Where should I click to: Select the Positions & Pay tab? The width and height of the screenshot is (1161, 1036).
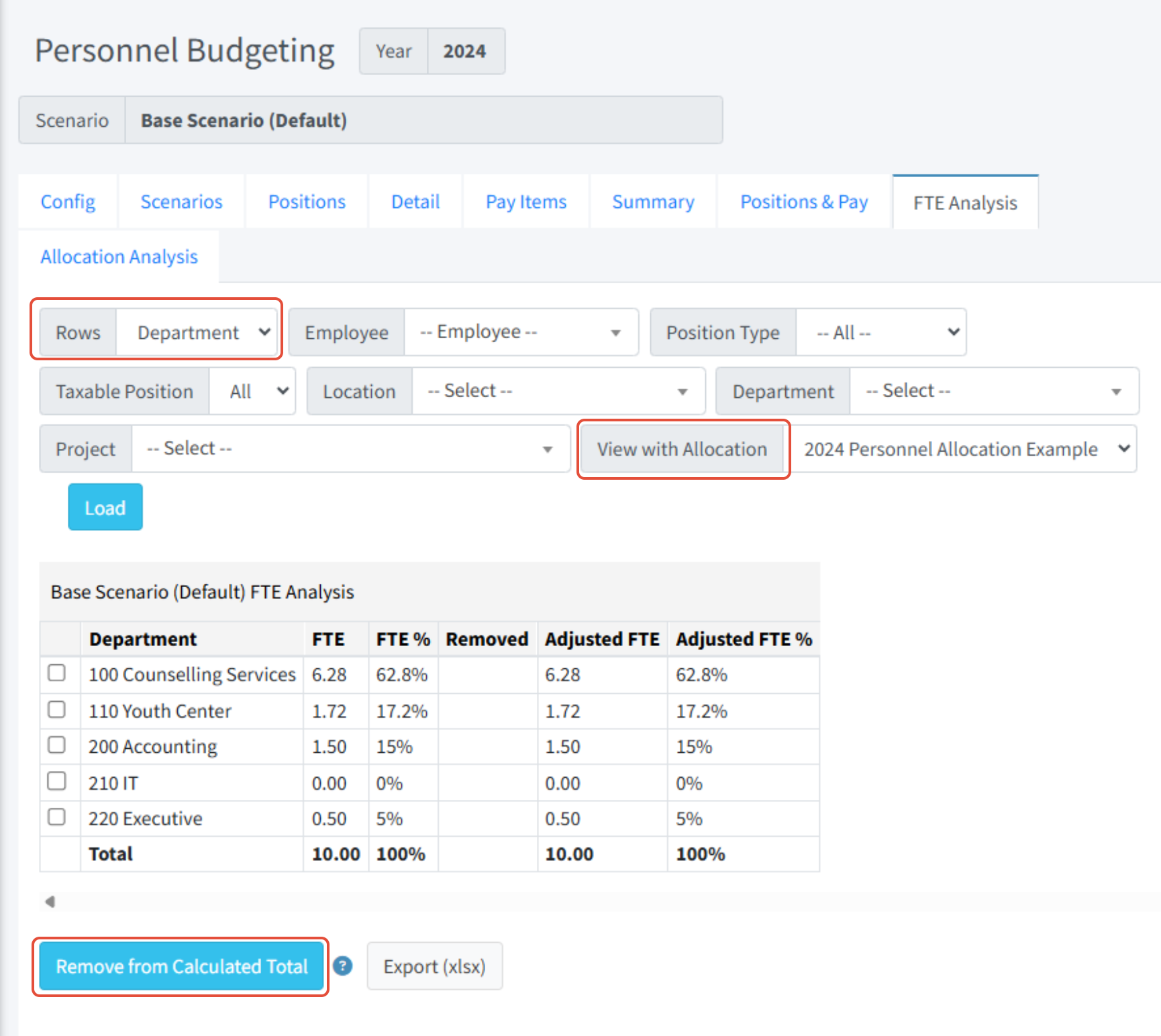804,202
